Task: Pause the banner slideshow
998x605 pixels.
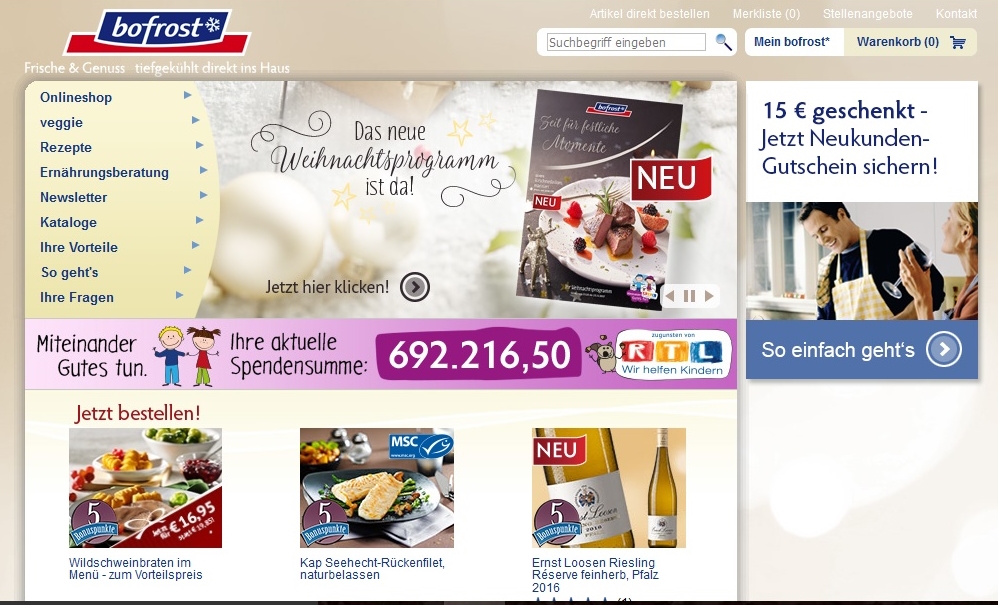Action: pos(689,296)
